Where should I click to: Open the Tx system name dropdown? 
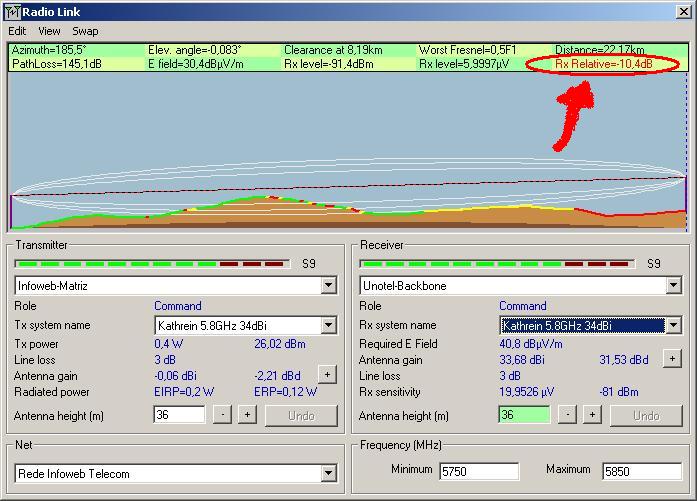328,325
